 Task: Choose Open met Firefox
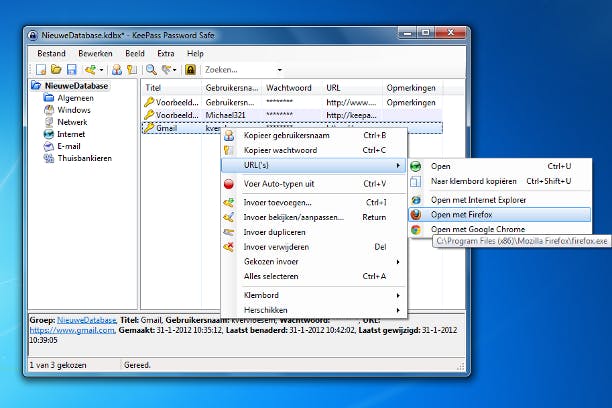[x=500, y=215]
